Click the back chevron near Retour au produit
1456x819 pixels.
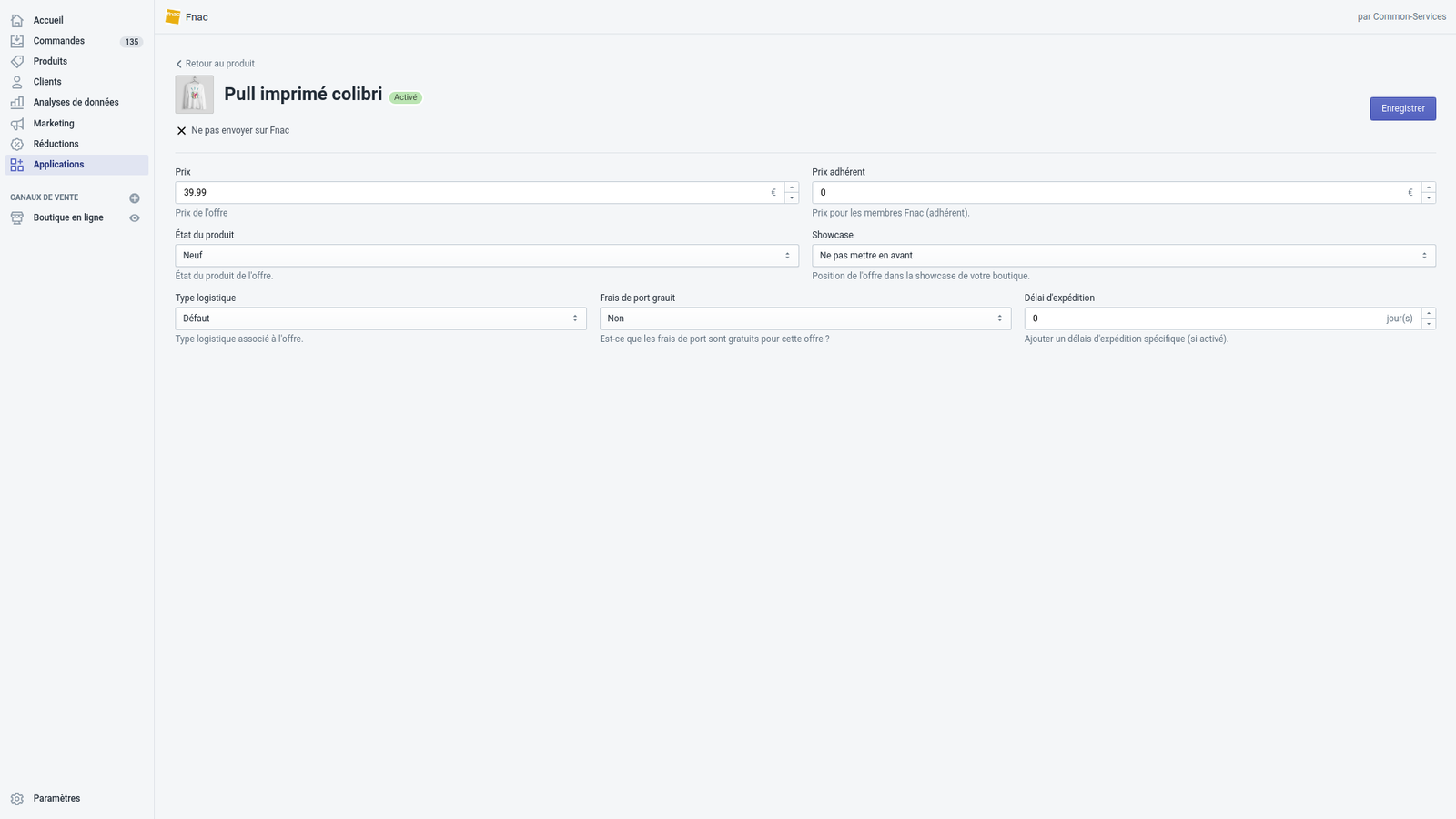[178, 64]
